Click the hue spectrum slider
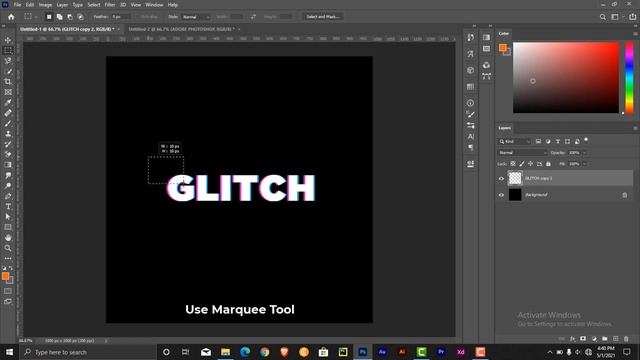This screenshot has height=360, width=640. 629,78
